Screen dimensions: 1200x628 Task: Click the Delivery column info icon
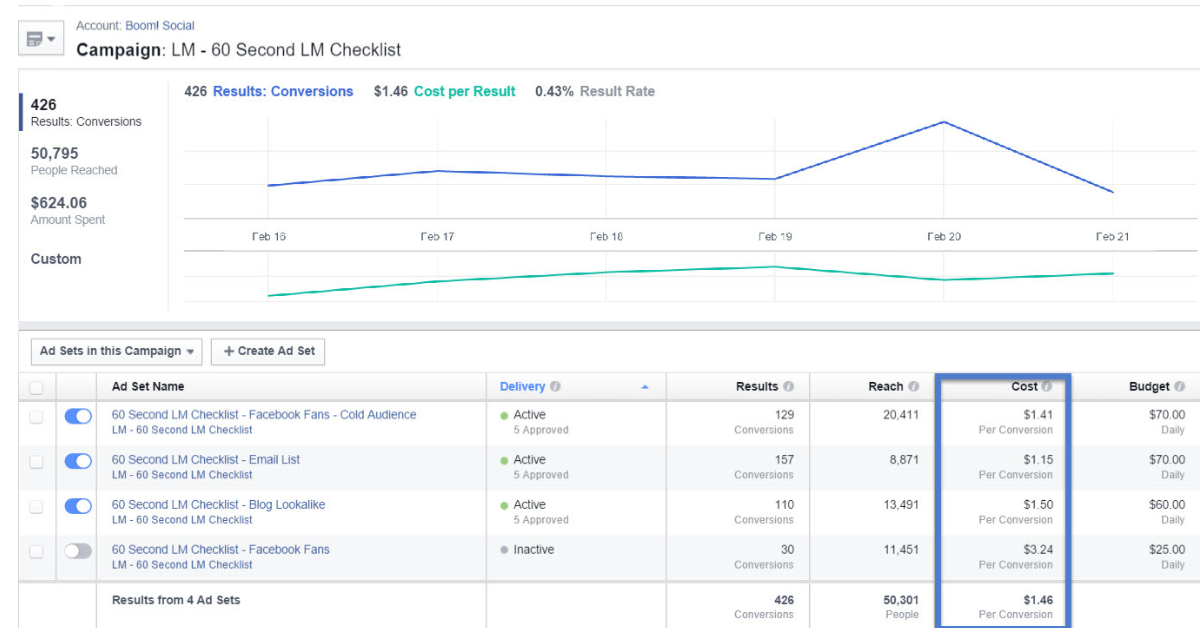554,387
